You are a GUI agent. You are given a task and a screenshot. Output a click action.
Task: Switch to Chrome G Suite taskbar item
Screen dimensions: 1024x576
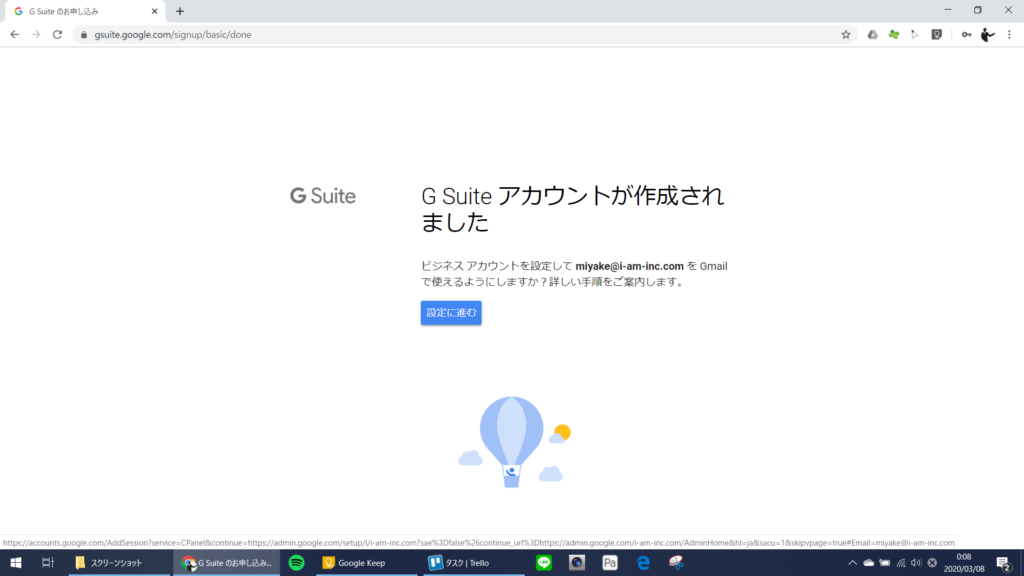pos(227,563)
